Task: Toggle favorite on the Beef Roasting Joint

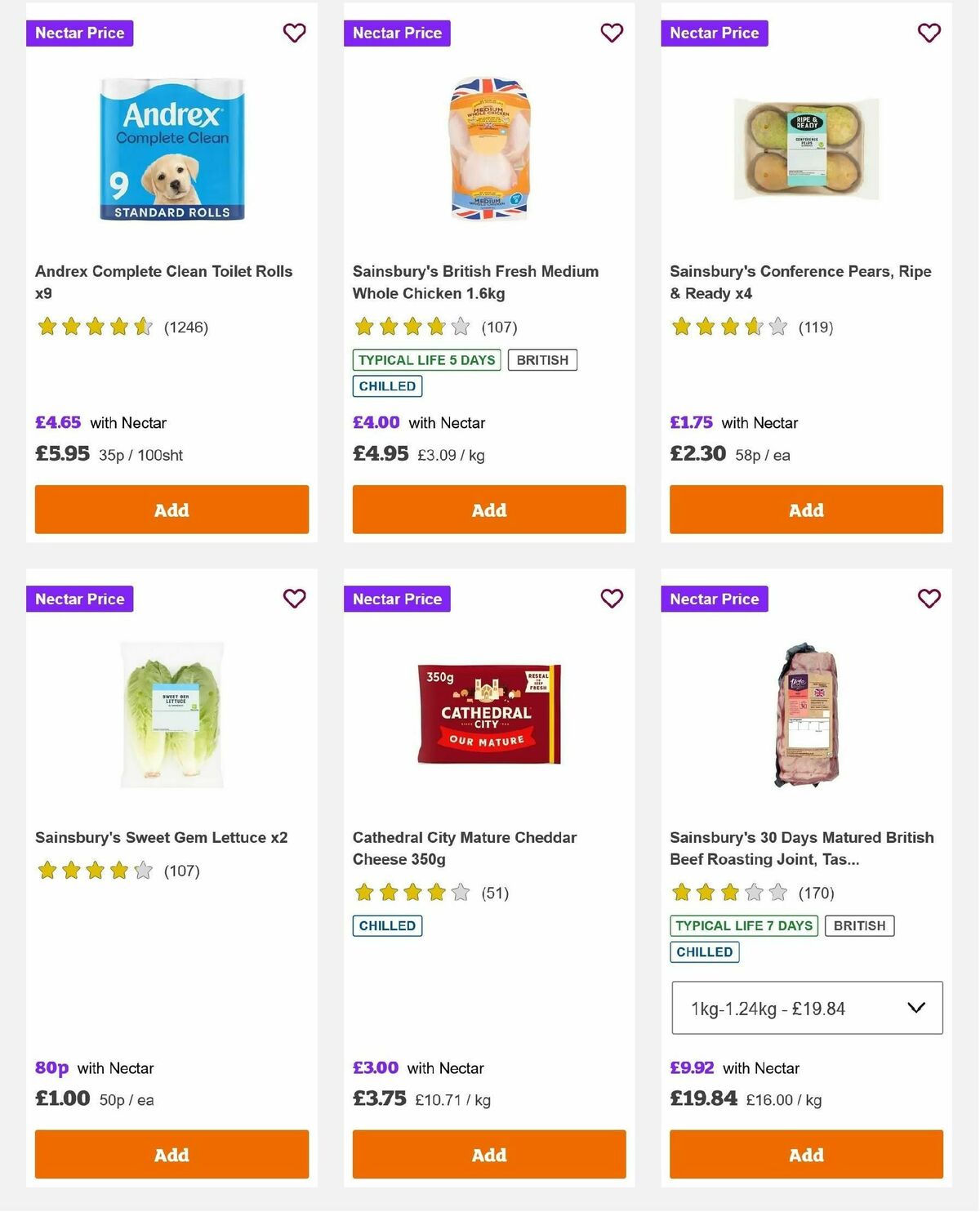Action: pos(927,598)
